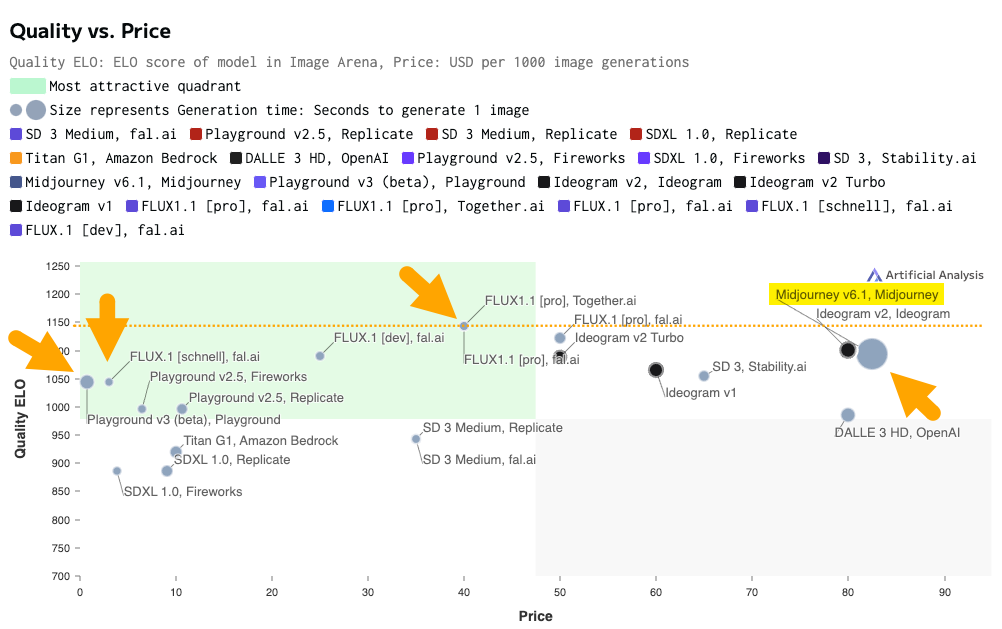Select the SD 3, Stability.ai data point

point(704,376)
